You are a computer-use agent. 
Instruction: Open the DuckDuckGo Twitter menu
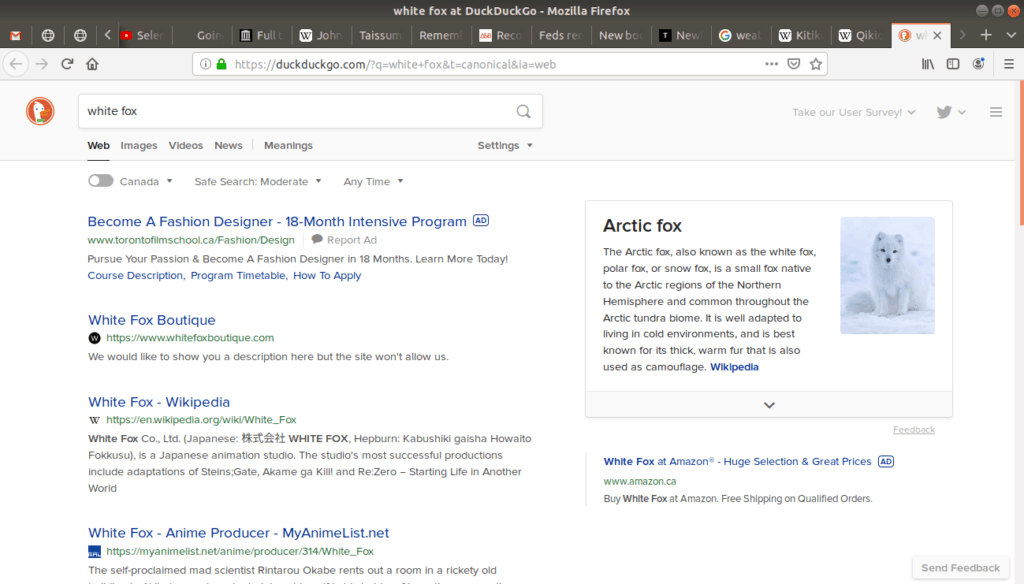950,112
